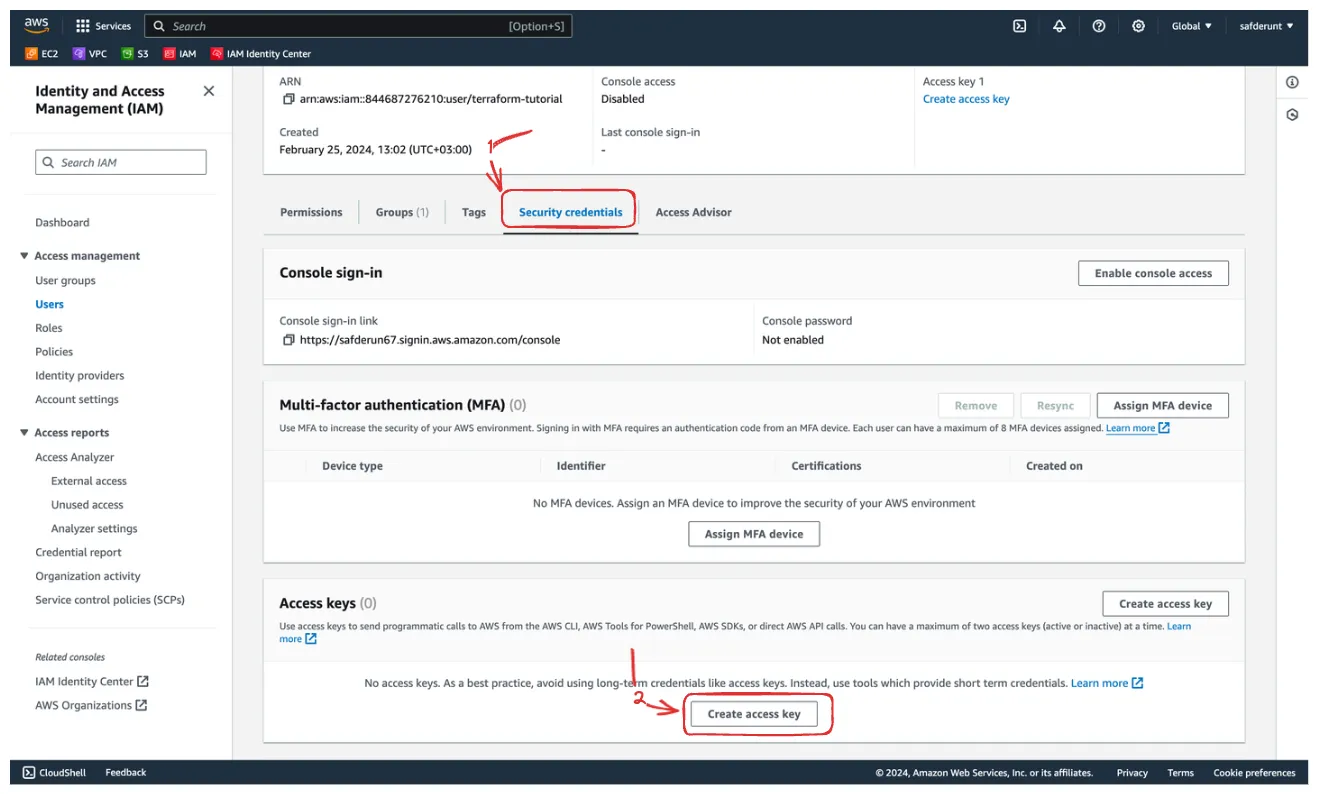This screenshot has width=1318, height=794.
Task: Open the help question mark icon
Action: tap(1099, 26)
